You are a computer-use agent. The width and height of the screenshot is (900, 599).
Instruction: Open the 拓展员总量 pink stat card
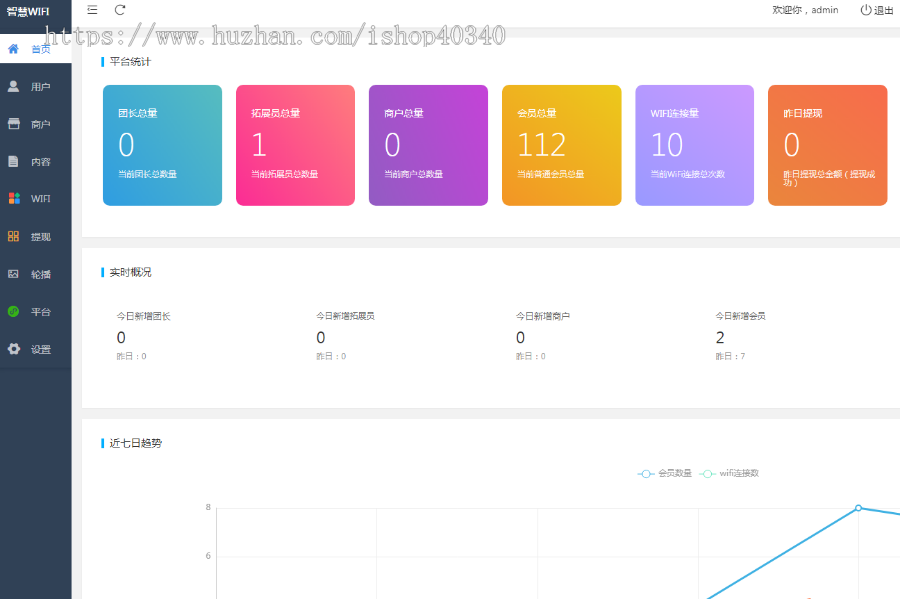click(x=296, y=145)
